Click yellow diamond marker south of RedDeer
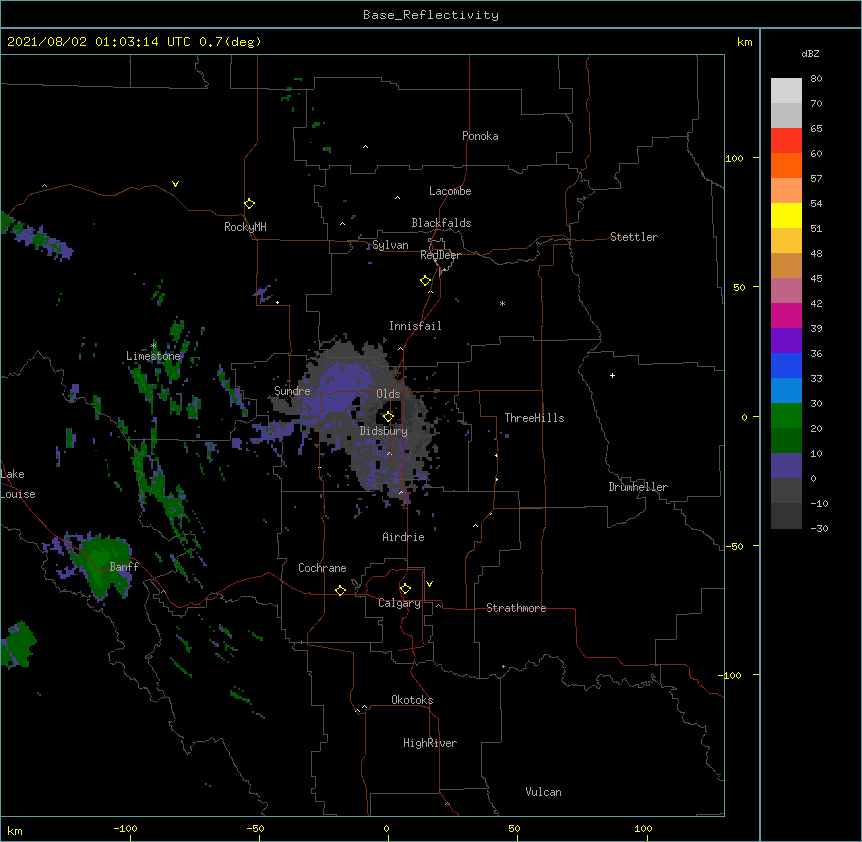The image size is (862, 842). [x=426, y=281]
